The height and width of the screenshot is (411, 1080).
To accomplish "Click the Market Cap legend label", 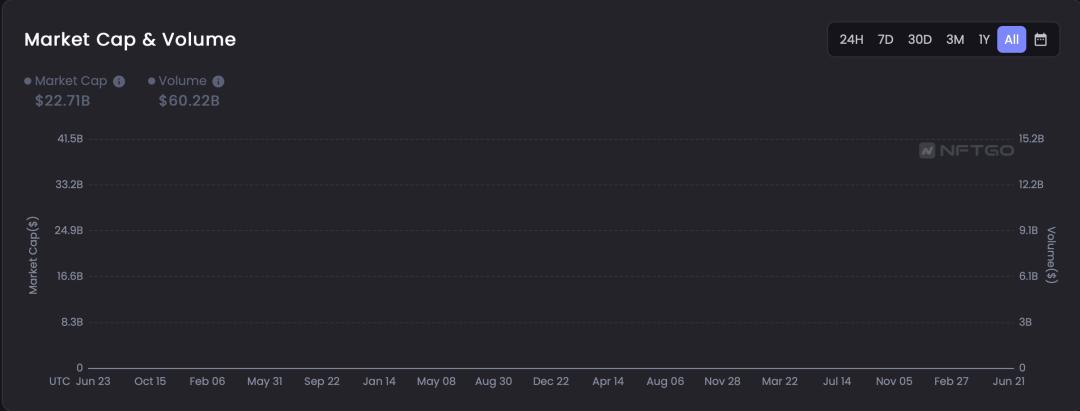I will tap(71, 81).
